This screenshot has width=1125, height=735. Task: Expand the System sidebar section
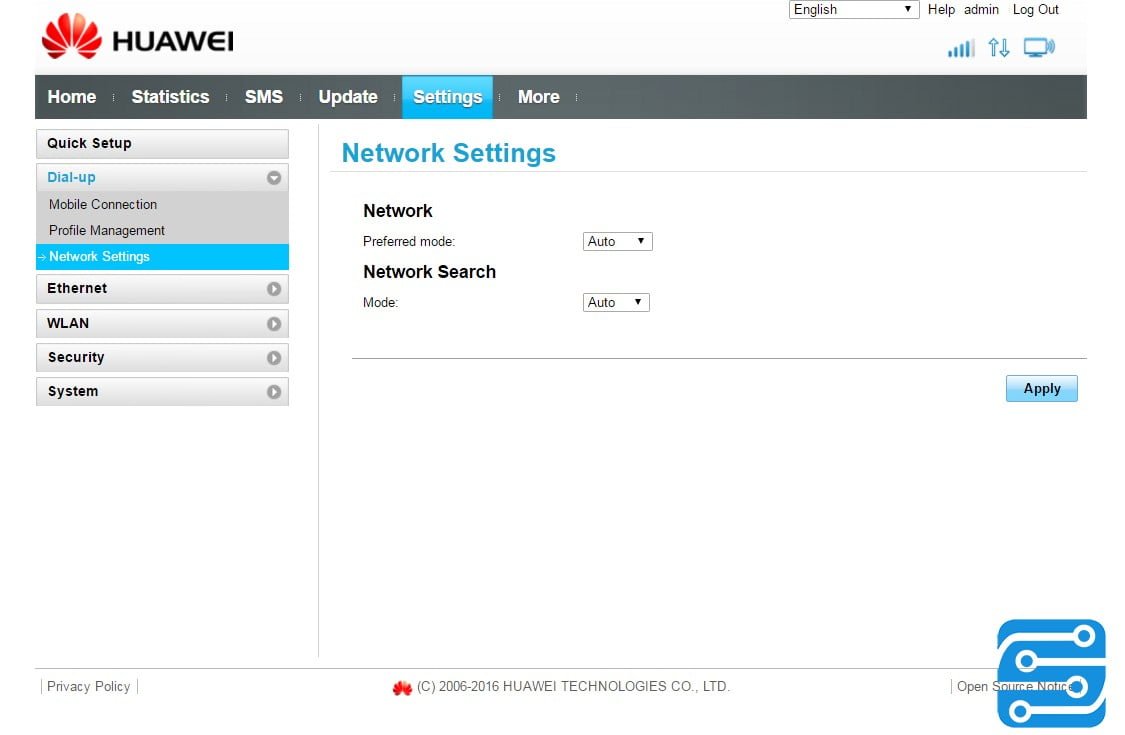tap(273, 392)
